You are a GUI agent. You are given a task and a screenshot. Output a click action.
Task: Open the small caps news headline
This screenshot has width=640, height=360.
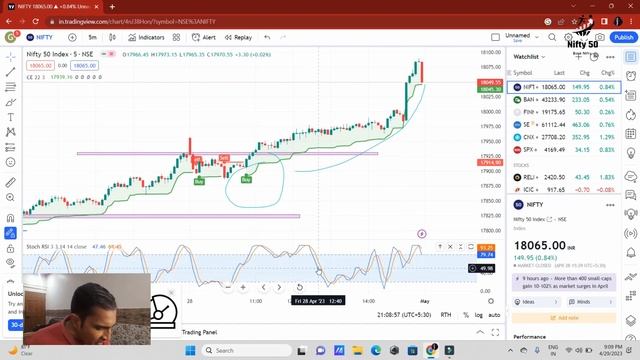point(564,282)
